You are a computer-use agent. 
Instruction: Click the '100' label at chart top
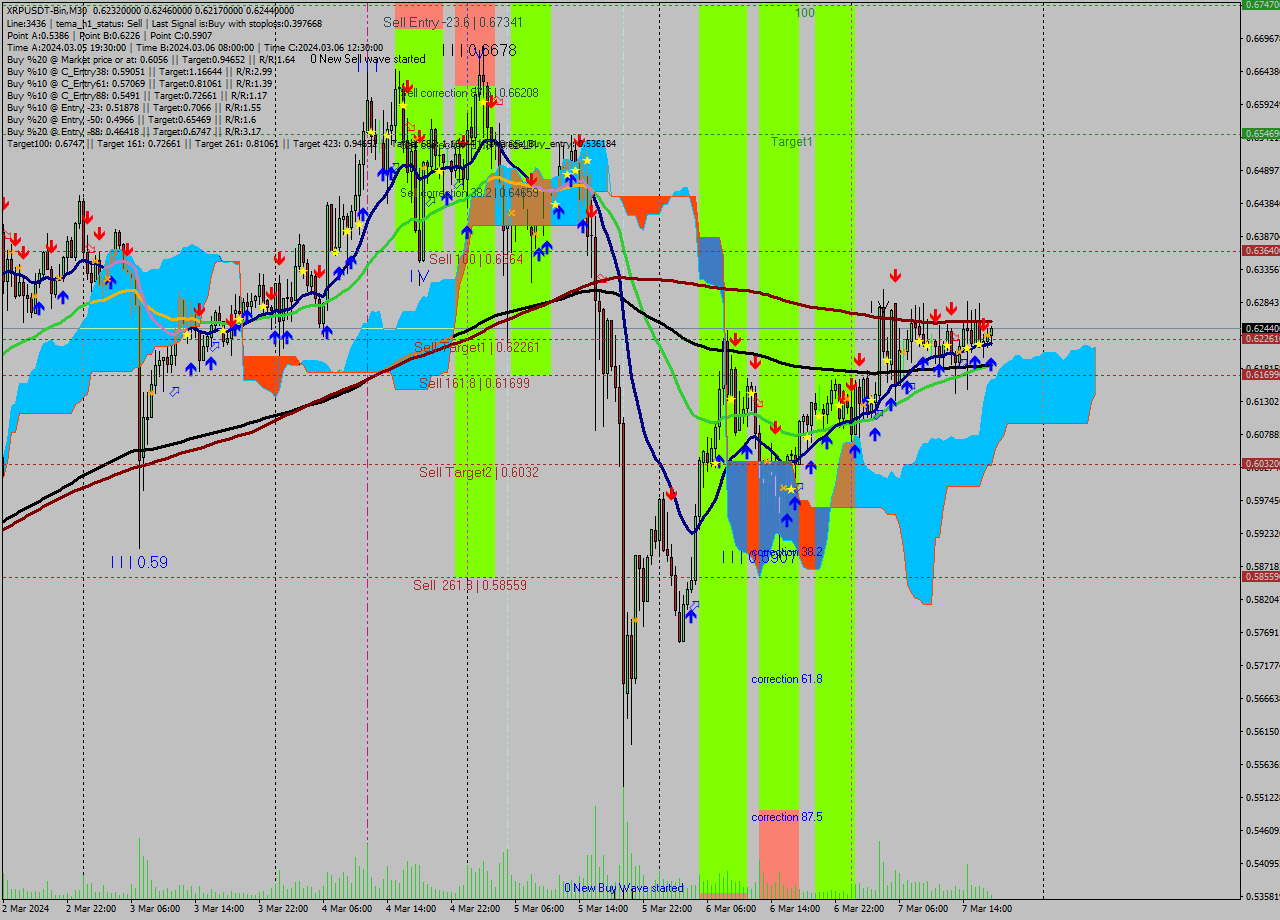(x=805, y=13)
